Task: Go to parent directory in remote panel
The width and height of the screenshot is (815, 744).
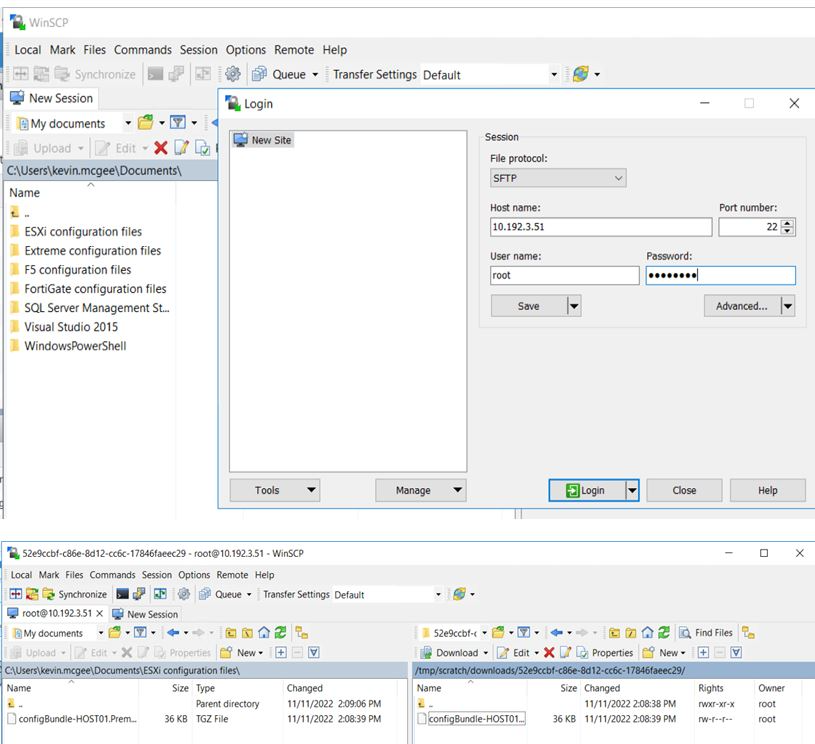Action: [614, 633]
